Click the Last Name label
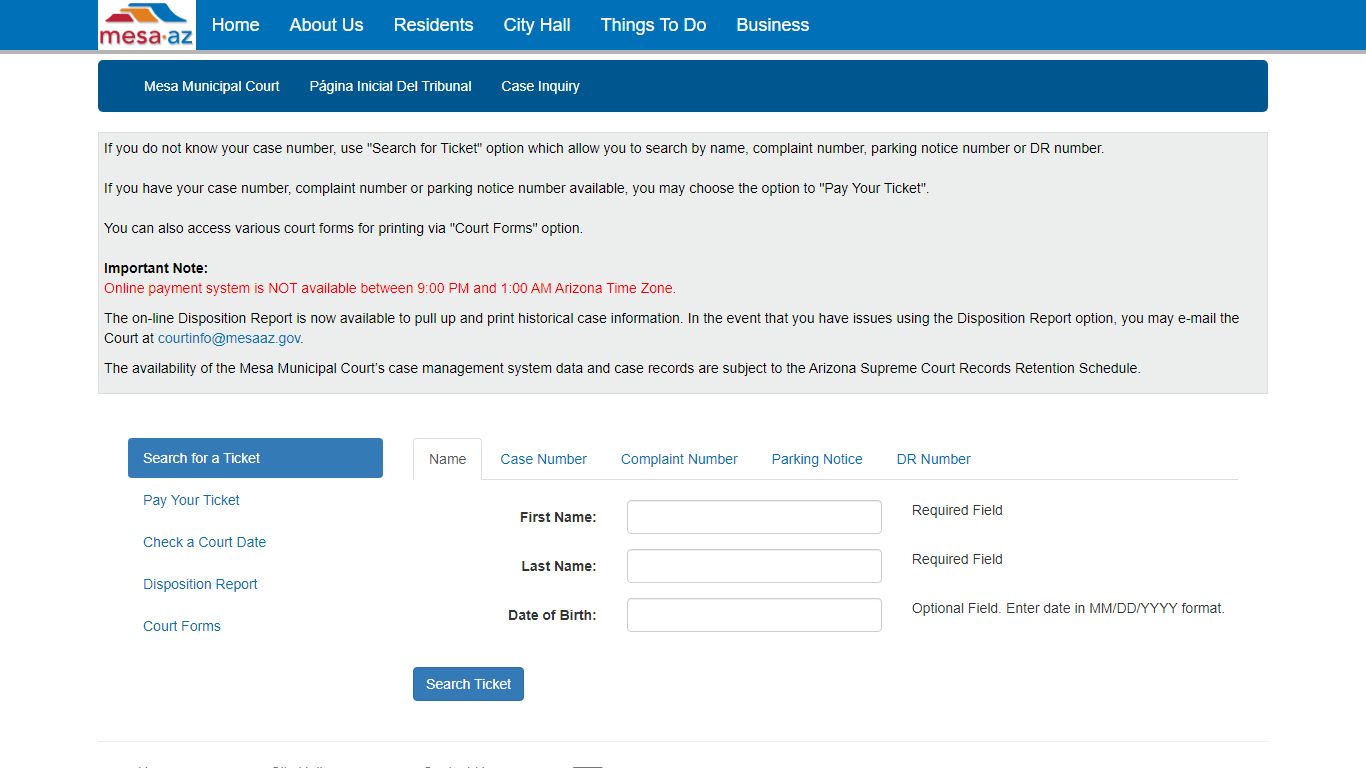 pyautogui.click(x=558, y=566)
